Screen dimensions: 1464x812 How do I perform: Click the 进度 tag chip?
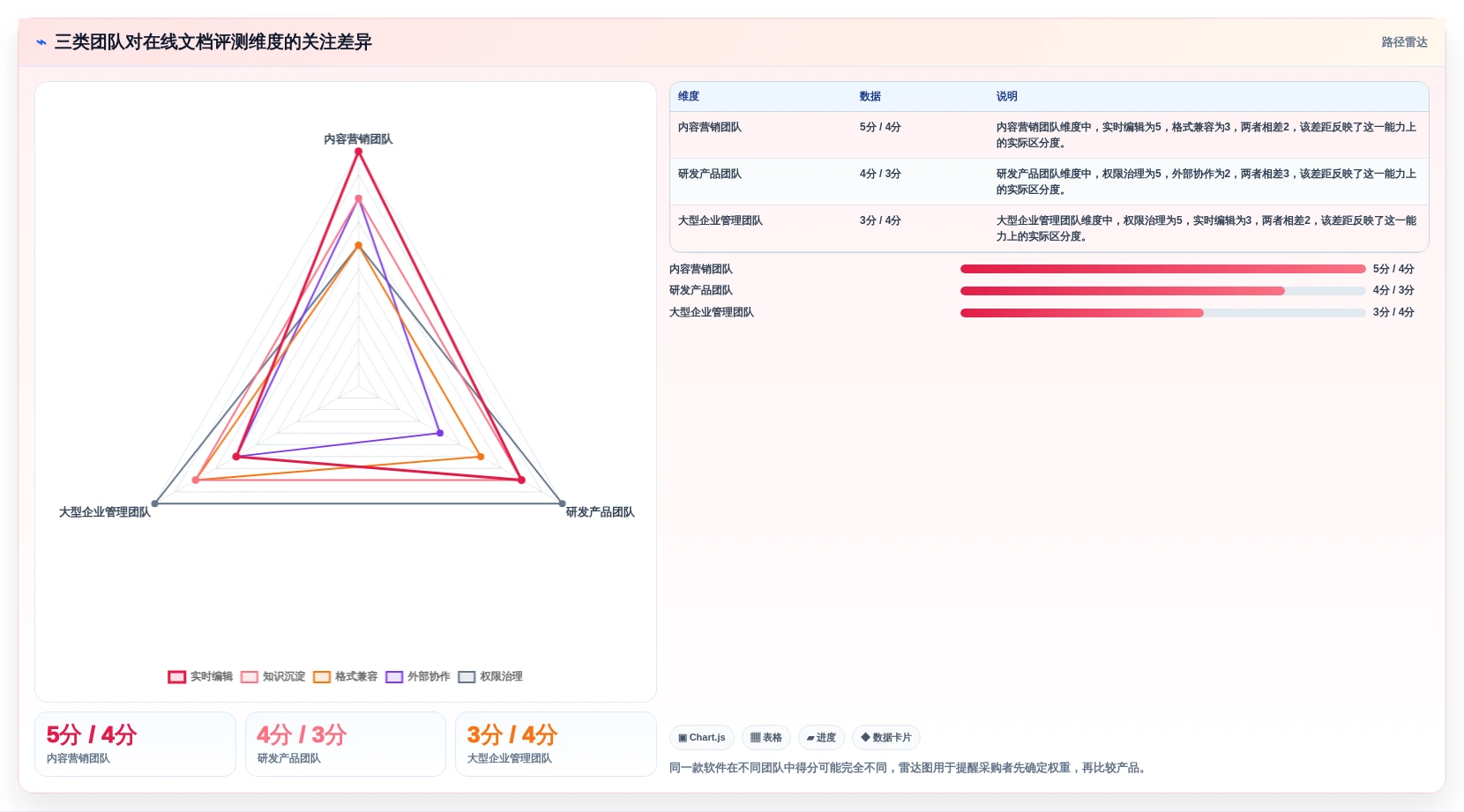[x=821, y=738]
